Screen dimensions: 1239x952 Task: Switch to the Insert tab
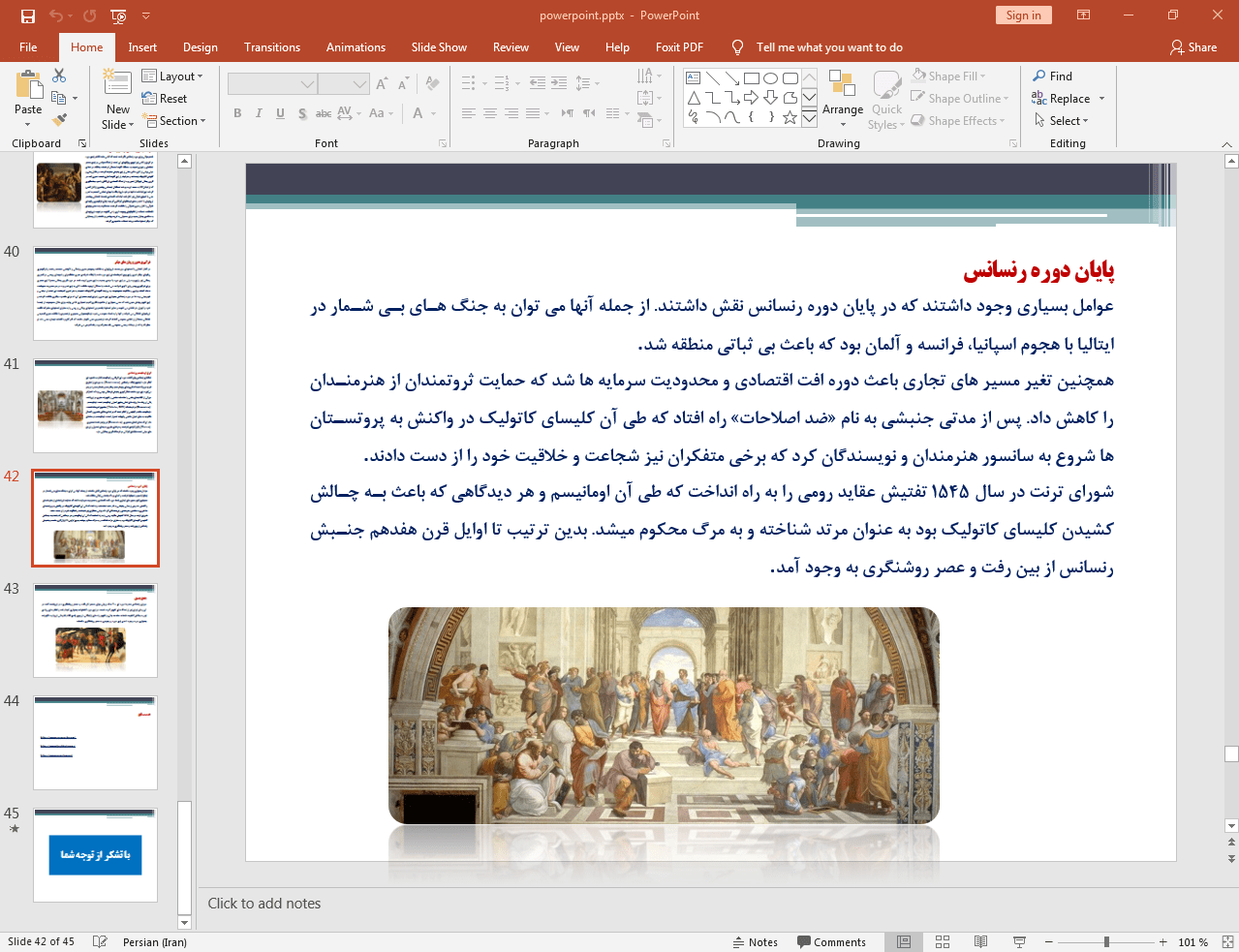[x=142, y=46]
